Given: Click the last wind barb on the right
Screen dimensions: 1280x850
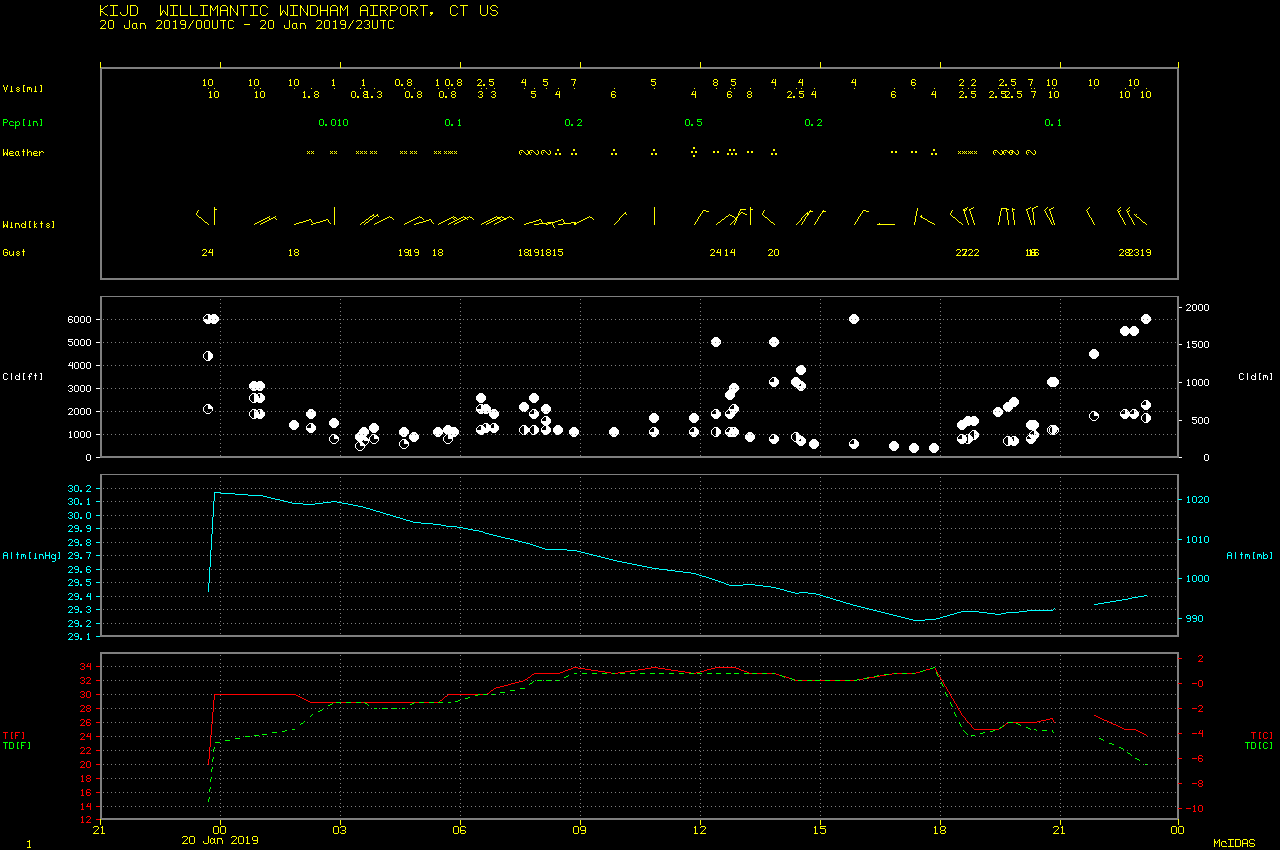Looking at the screenshot, I should (x=1140, y=217).
